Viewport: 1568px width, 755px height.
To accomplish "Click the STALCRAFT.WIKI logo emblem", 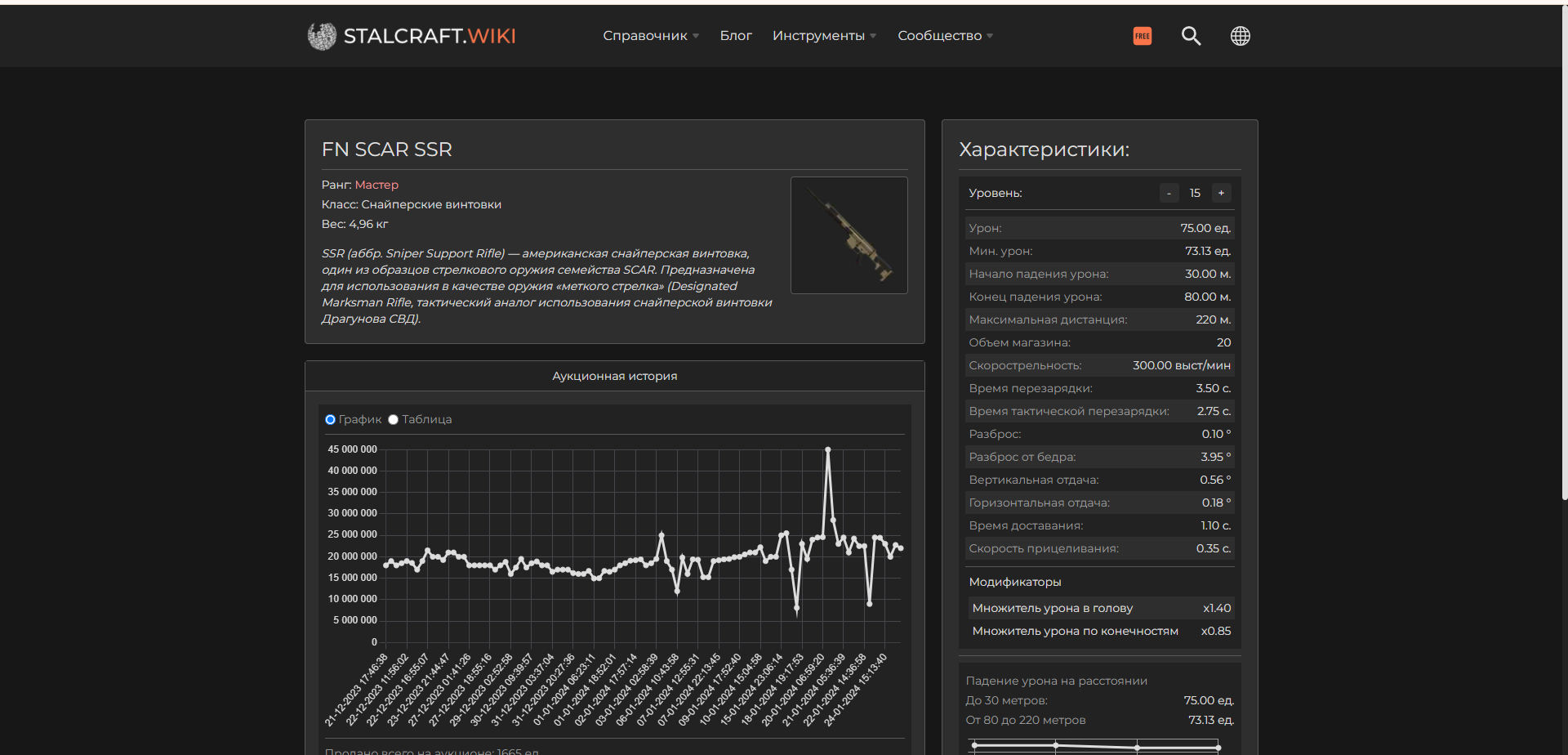I will 322,36.
